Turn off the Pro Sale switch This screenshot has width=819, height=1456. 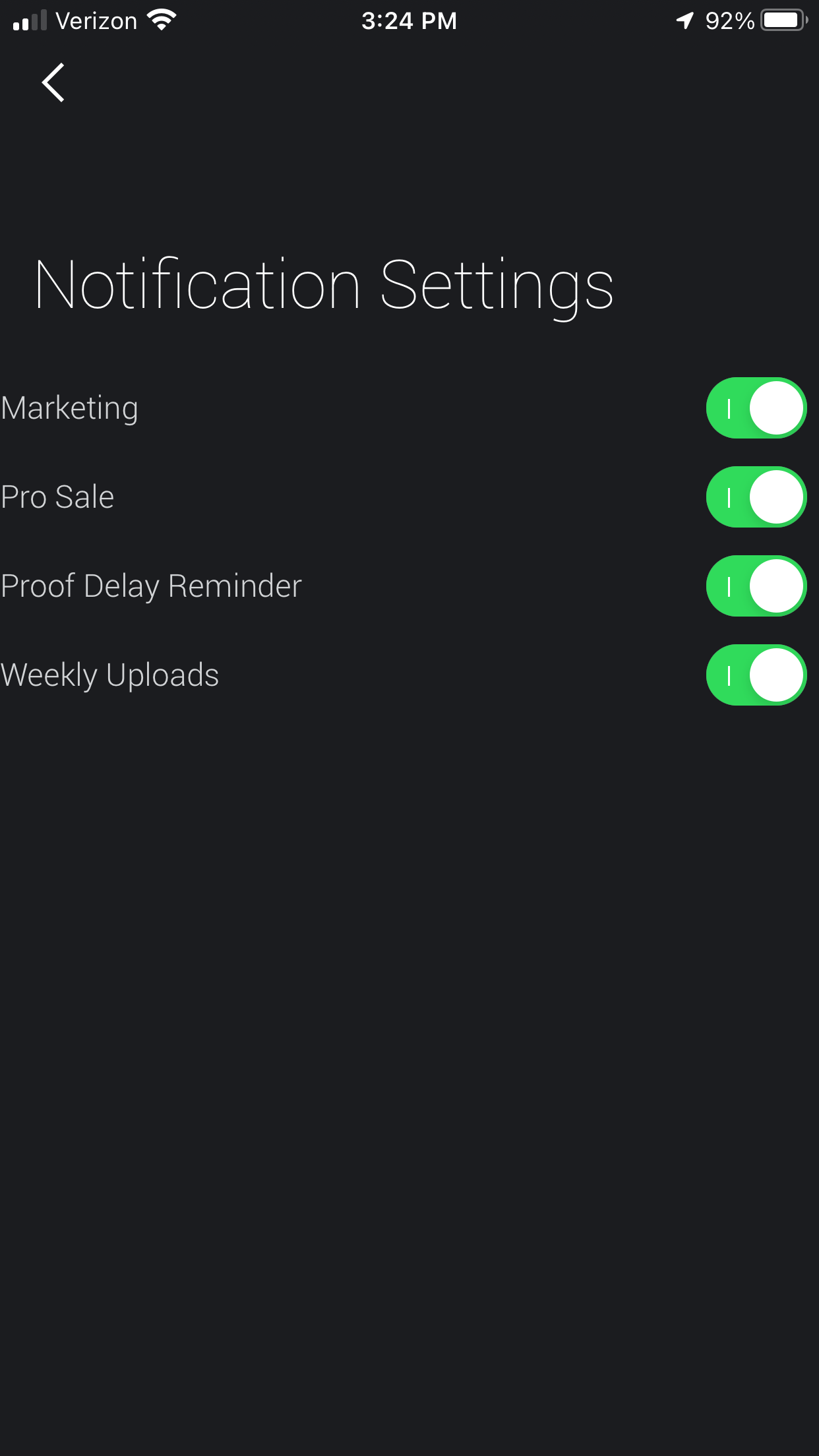[756, 497]
